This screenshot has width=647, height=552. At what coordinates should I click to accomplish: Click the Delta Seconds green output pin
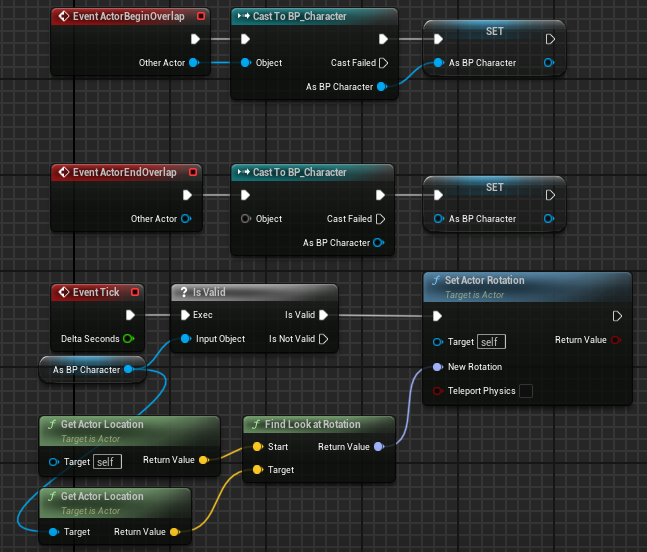click(x=128, y=339)
